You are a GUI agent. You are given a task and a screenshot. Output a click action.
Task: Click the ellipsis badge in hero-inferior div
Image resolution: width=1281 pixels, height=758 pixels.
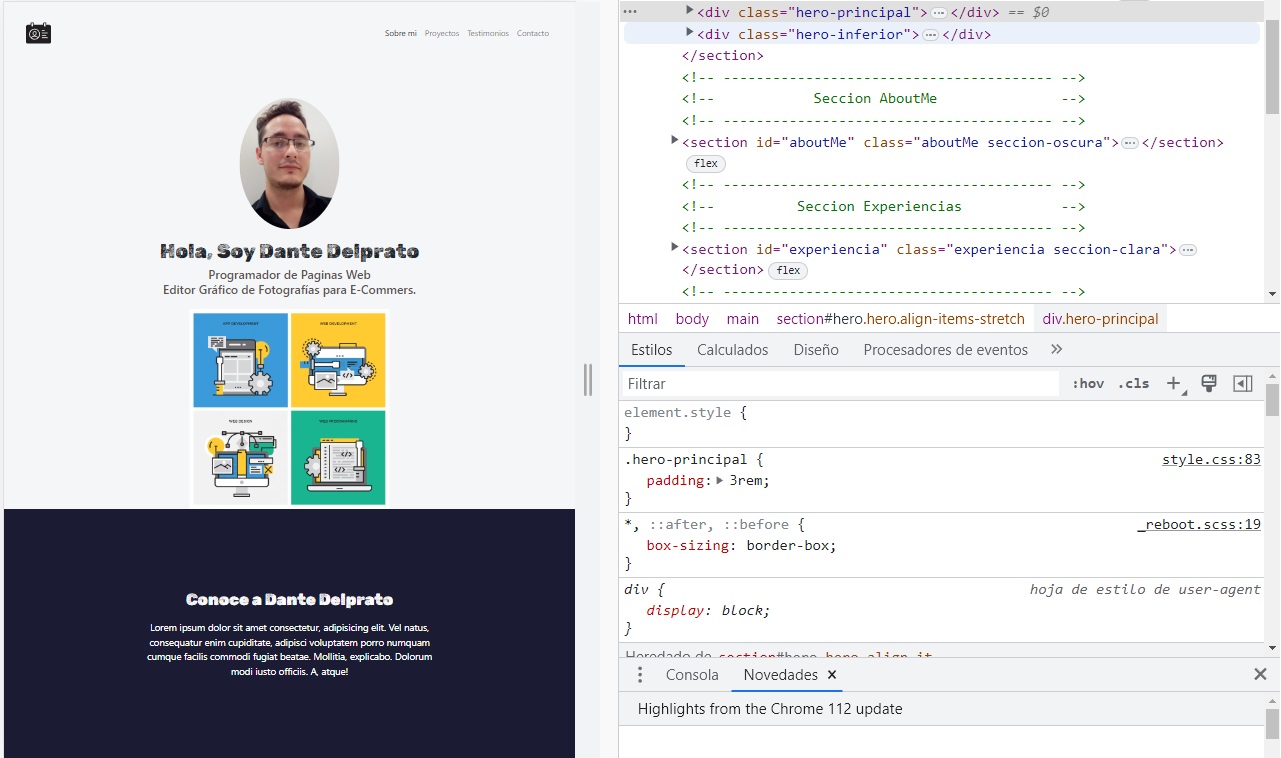931,35
